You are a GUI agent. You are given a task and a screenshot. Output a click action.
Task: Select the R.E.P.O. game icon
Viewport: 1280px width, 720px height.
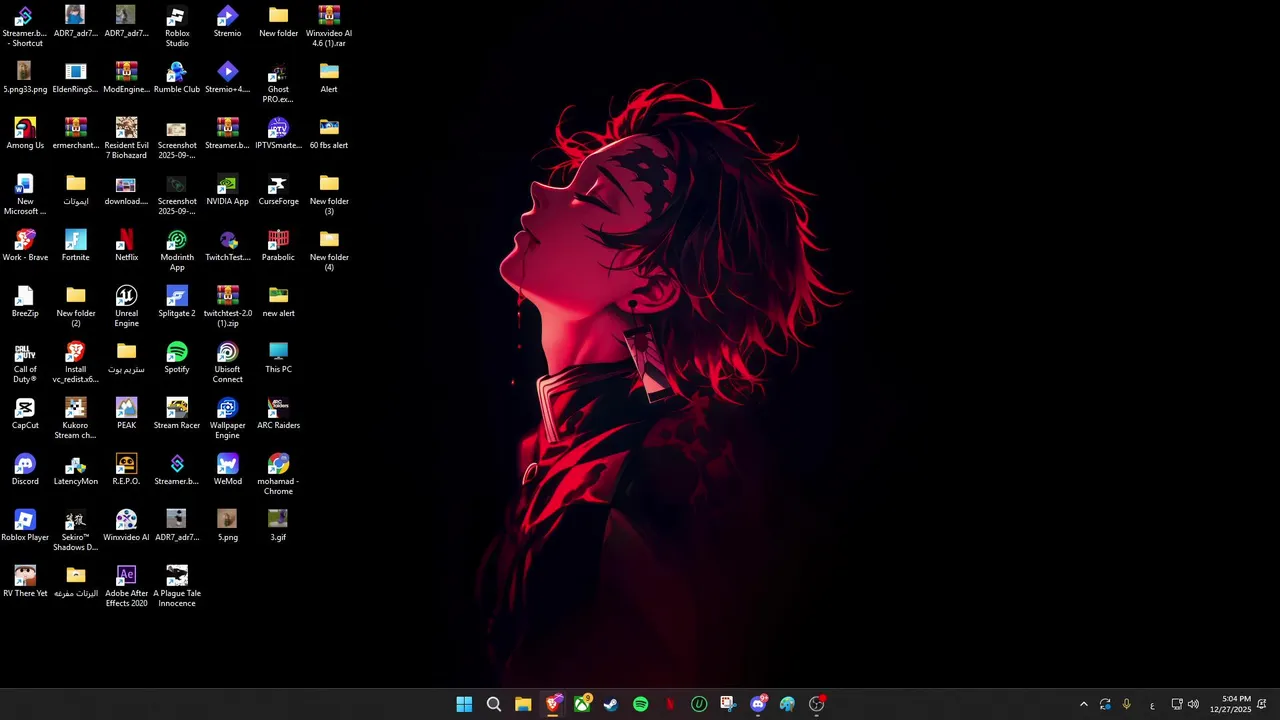tap(126, 470)
